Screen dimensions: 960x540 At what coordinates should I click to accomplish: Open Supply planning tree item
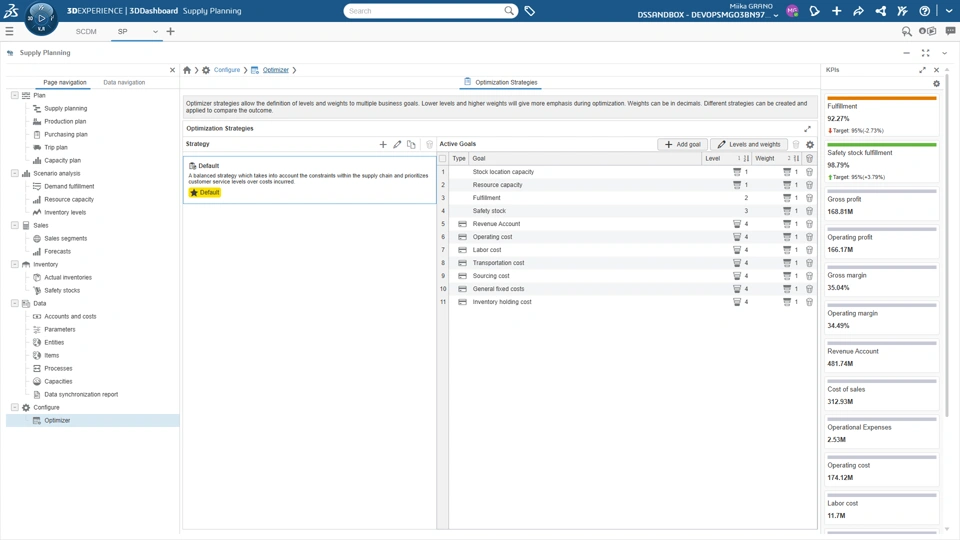pyautogui.click(x=66, y=108)
